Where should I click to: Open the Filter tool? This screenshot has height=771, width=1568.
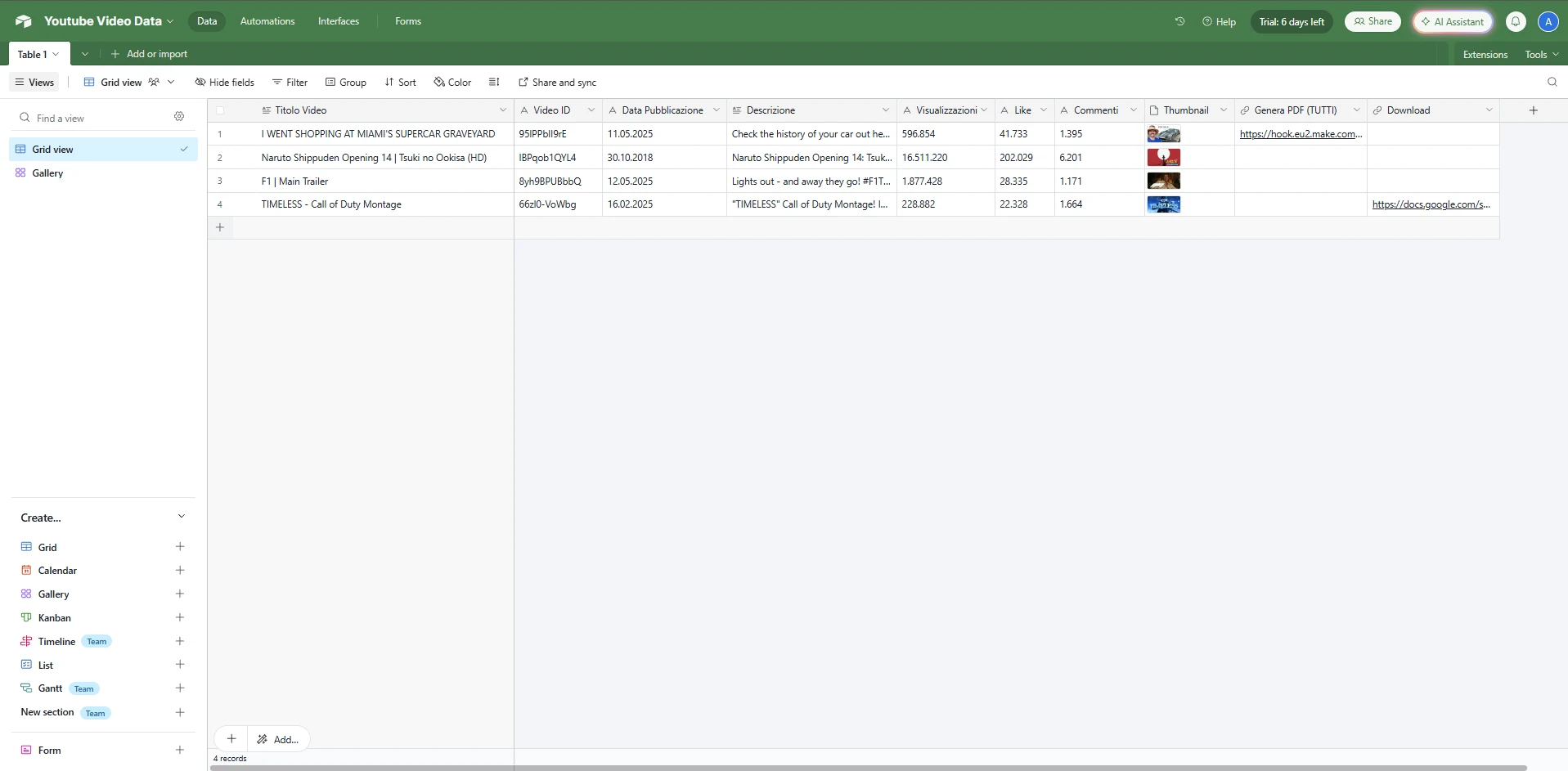290,82
